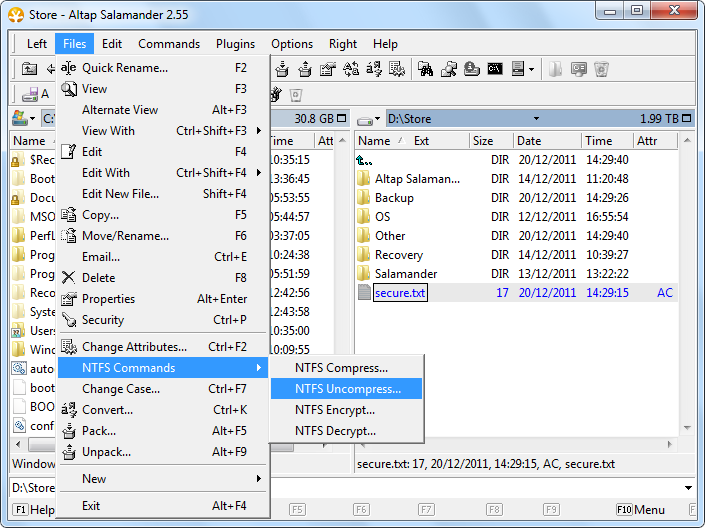Select NTFS Uncompress from submenu
The width and height of the screenshot is (705, 528).
tap(347, 389)
